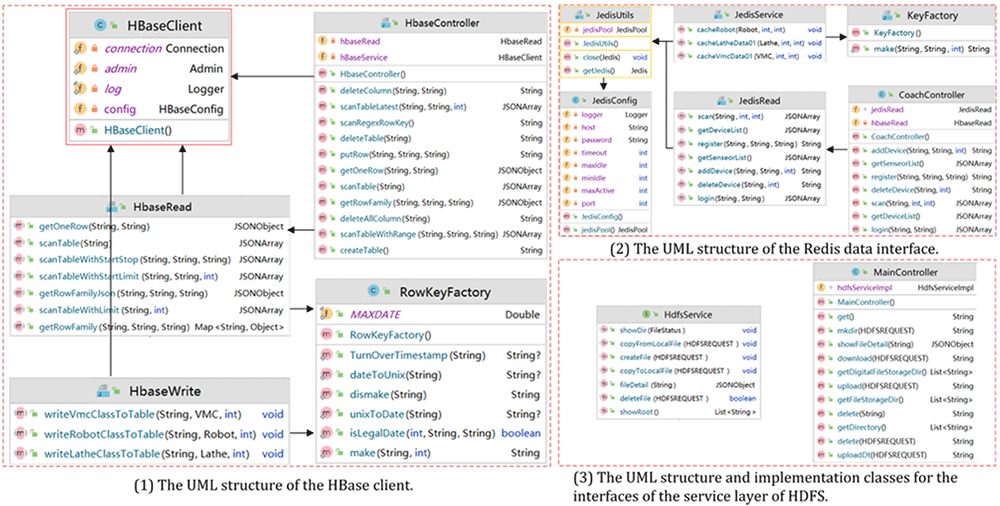
Task: Select the Redis data interface caption
Action: [x=776, y=248]
